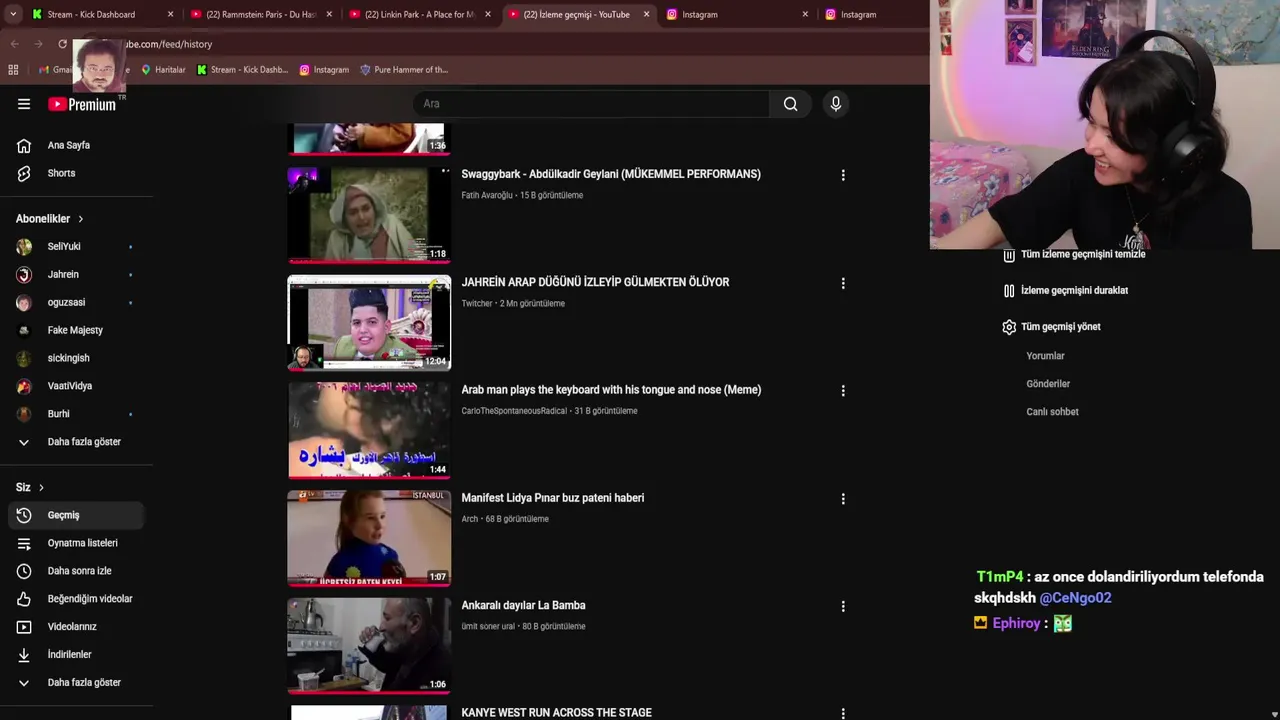Click the YouTube Premium logo
This screenshot has height=720, width=1280.
(x=84, y=104)
